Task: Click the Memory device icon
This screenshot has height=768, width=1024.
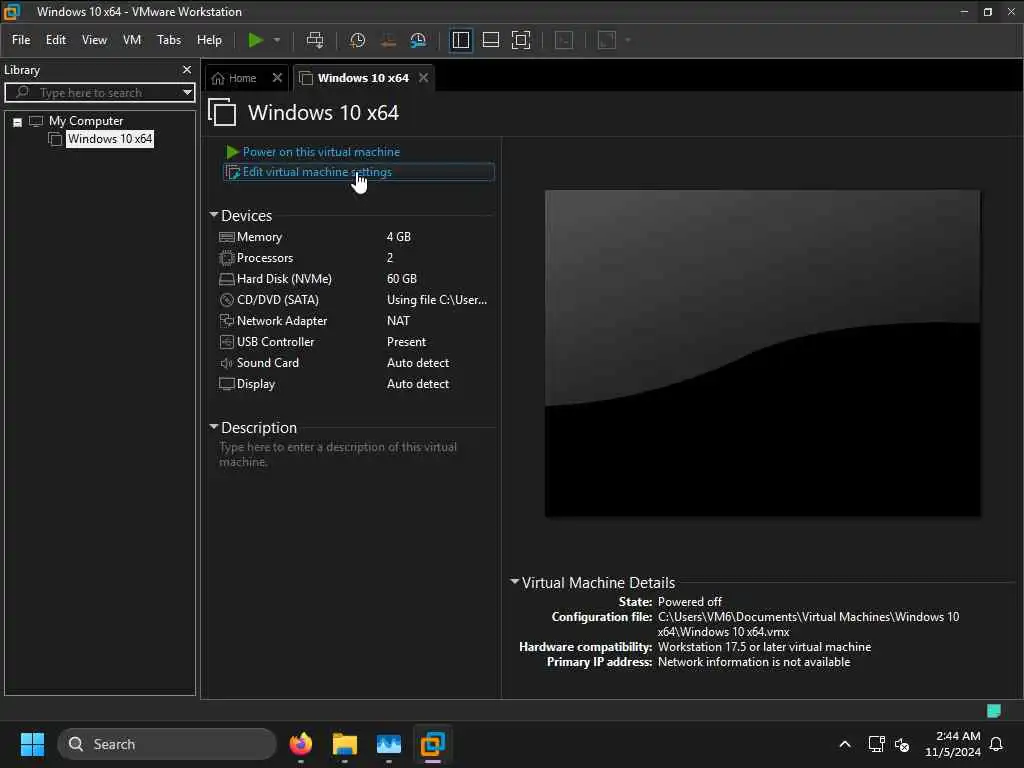Action: click(x=227, y=237)
